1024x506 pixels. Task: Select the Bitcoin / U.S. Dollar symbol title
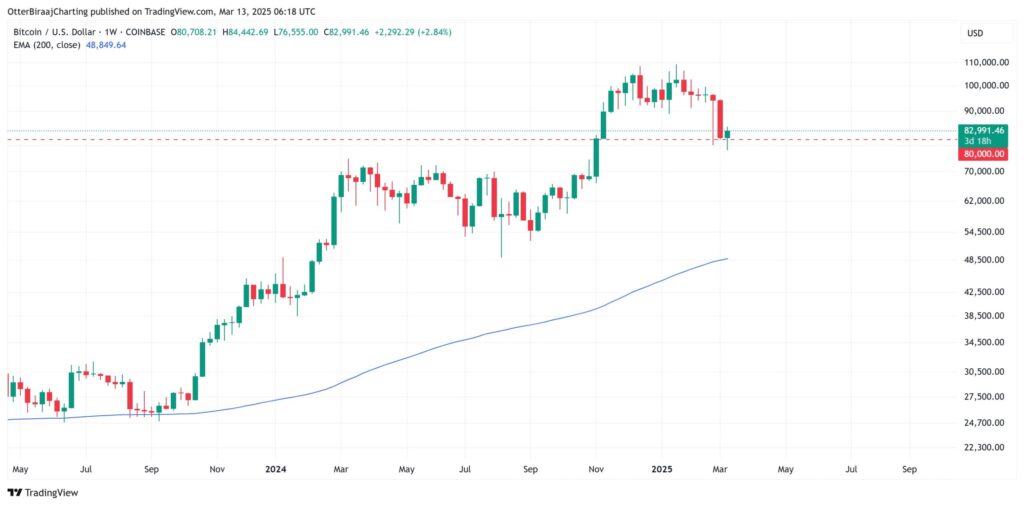[56, 32]
